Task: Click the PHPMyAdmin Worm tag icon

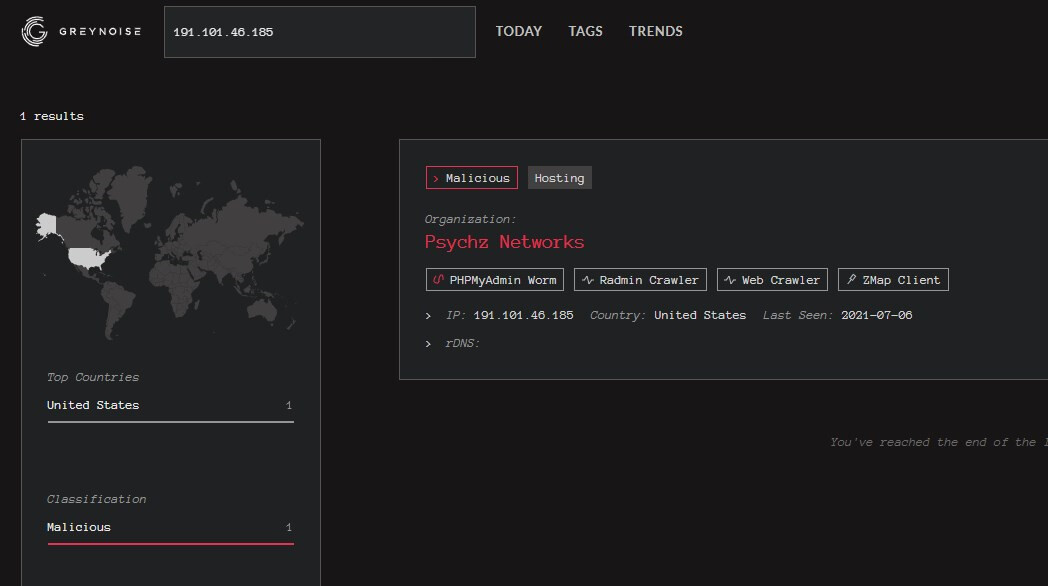Action: 438,280
